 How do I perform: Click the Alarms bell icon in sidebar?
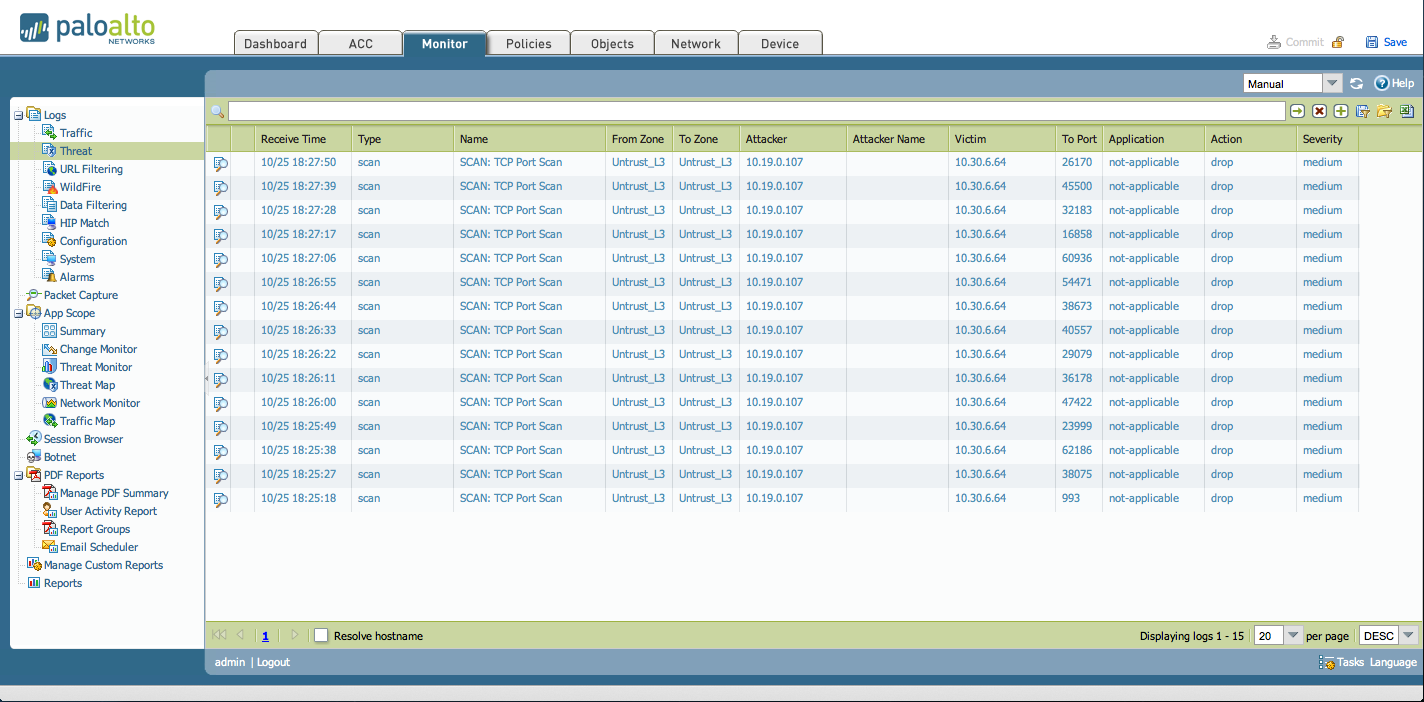pos(50,277)
